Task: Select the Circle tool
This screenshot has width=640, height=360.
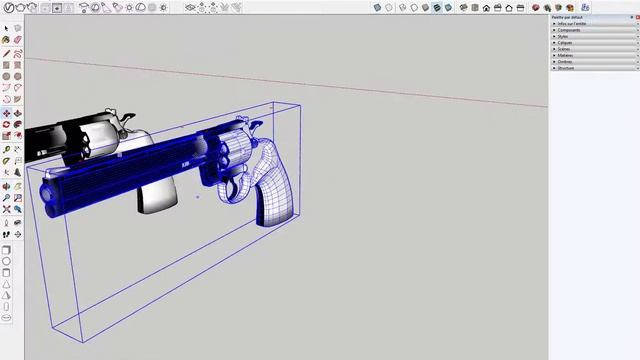Action: pyautogui.click(x=6, y=76)
